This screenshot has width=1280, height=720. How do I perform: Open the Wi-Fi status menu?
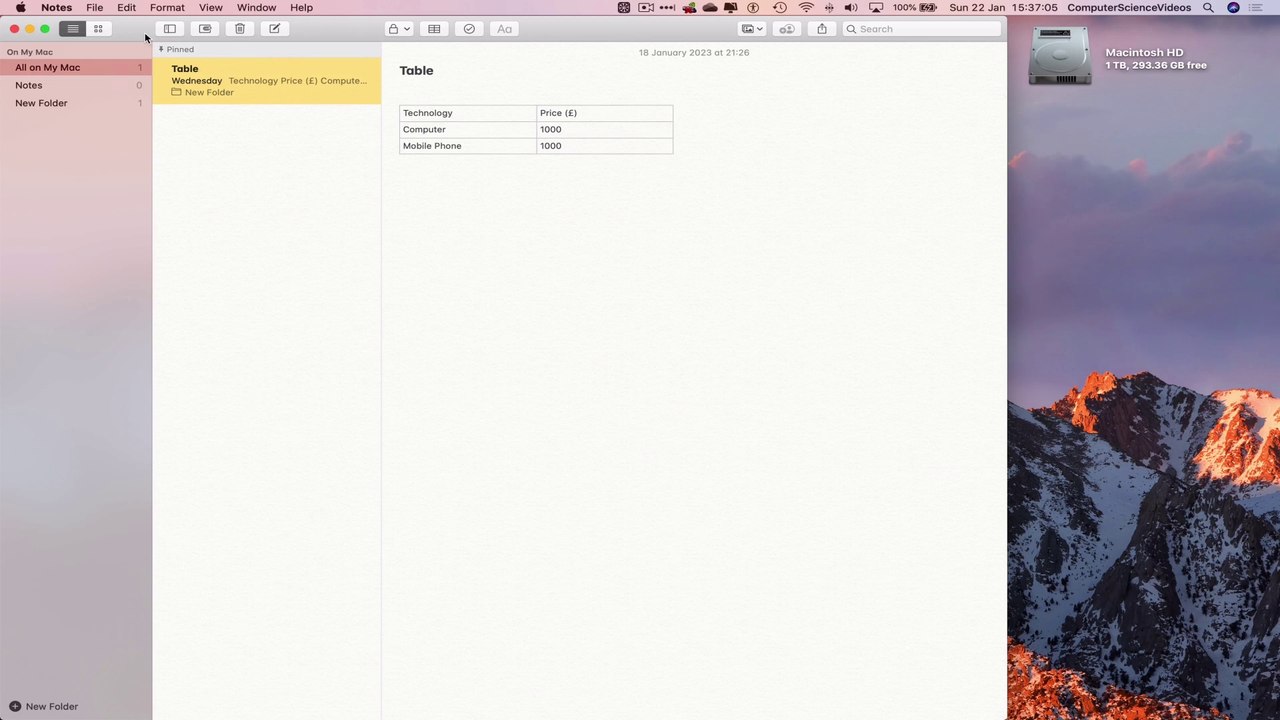point(806,7)
